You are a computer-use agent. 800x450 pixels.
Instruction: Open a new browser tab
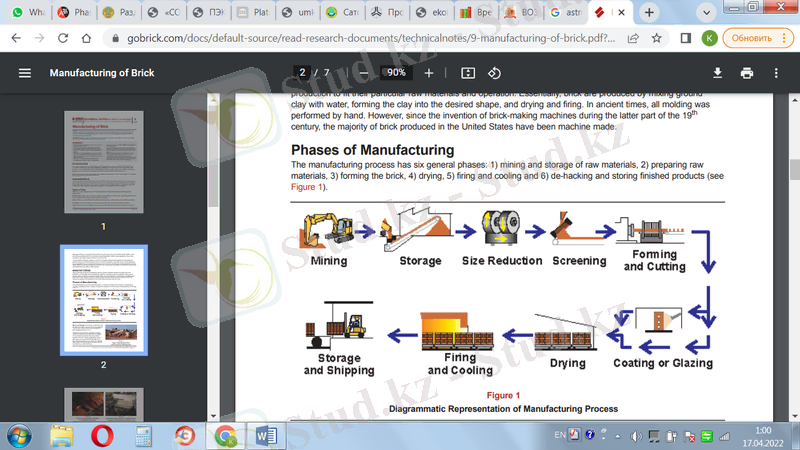(650, 13)
